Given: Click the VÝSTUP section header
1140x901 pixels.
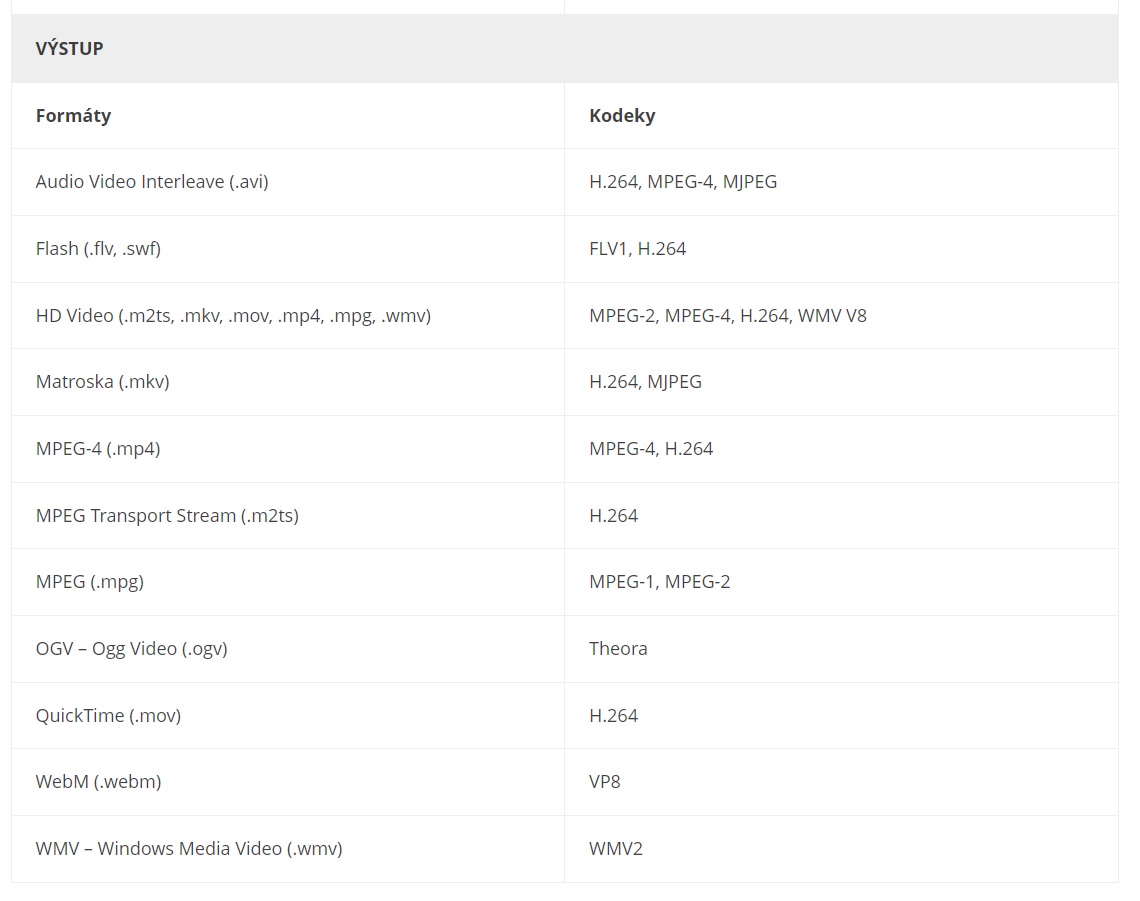Looking at the screenshot, I should pyautogui.click(x=565, y=48).
